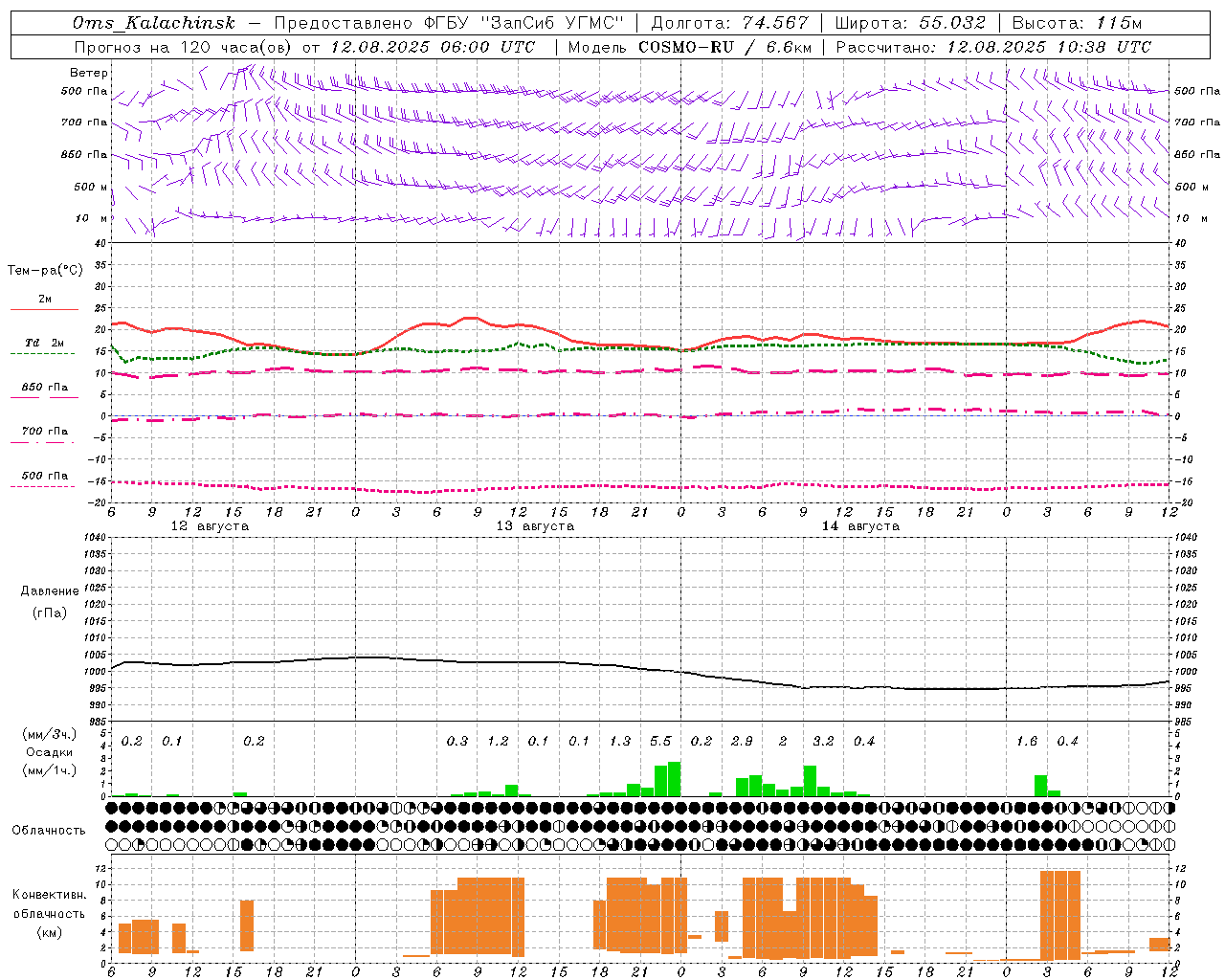Click the forecast start time 12.08.2025 06:00 UTC
The height and width of the screenshot is (980, 1225).
433,47
